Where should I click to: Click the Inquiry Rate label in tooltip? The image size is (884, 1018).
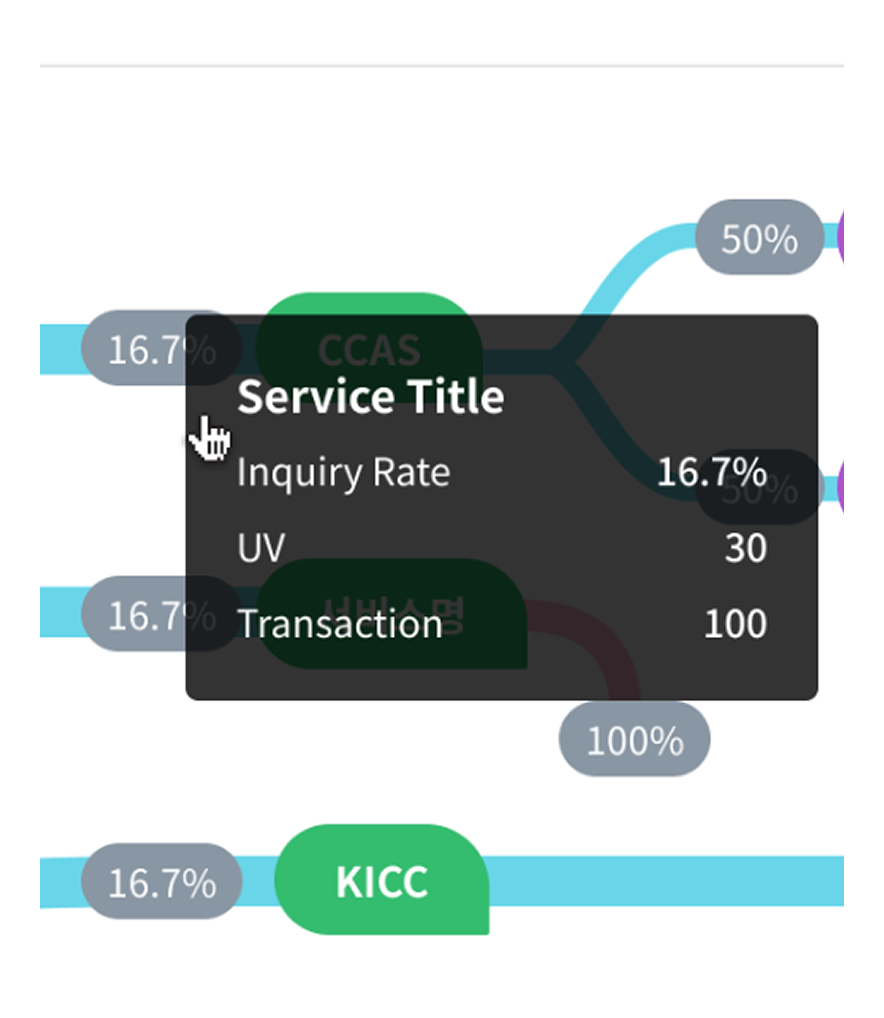tap(343, 472)
